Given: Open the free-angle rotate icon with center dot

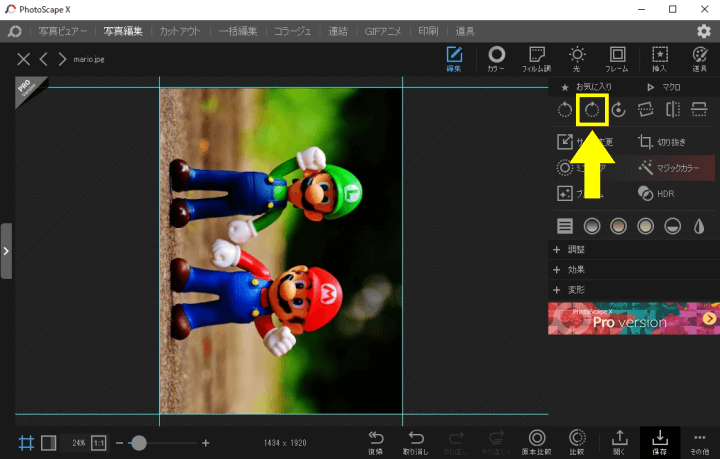Looking at the screenshot, I should click(x=619, y=110).
